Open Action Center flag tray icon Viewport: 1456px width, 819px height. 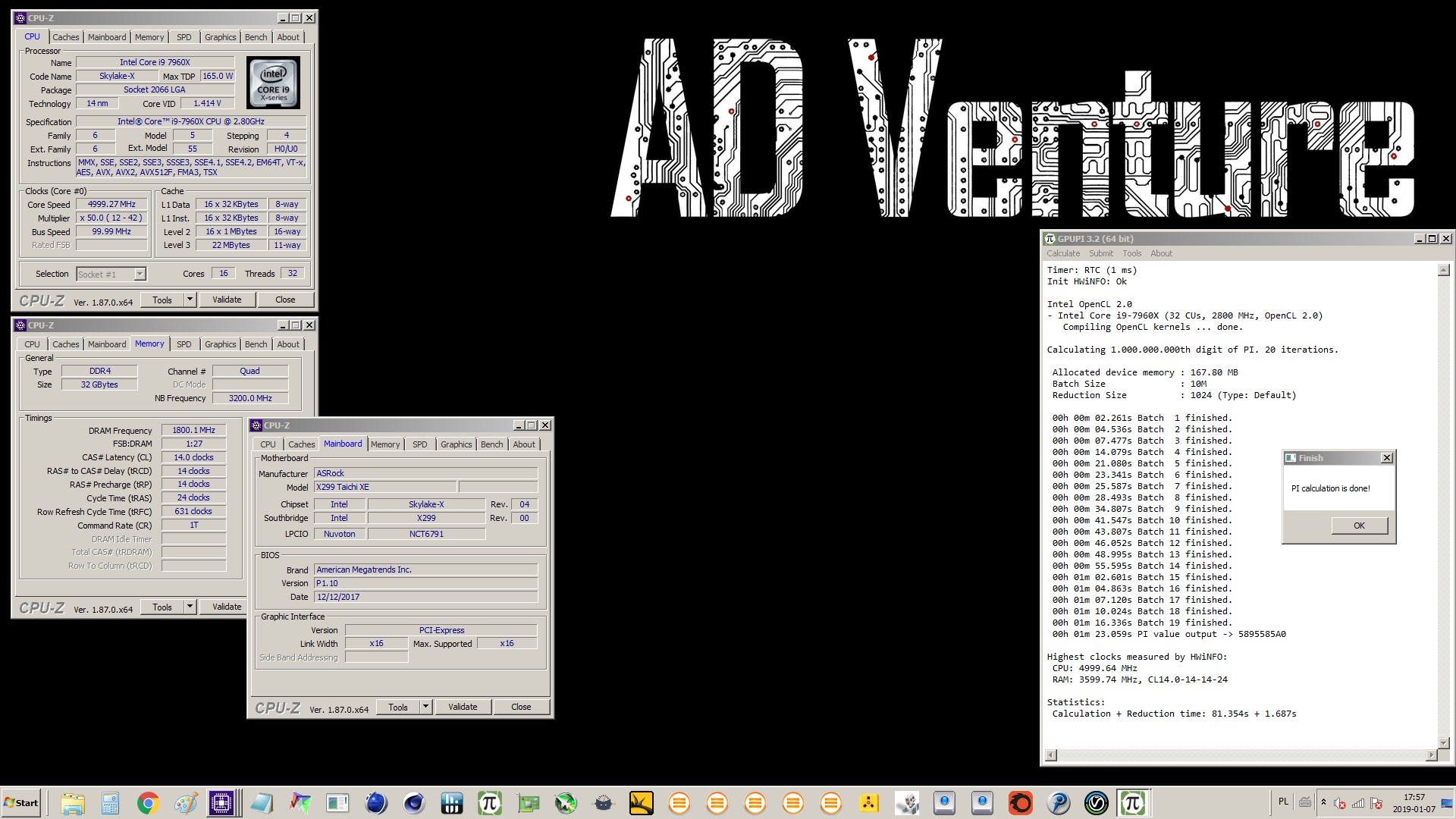click(x=1376, y=803)
